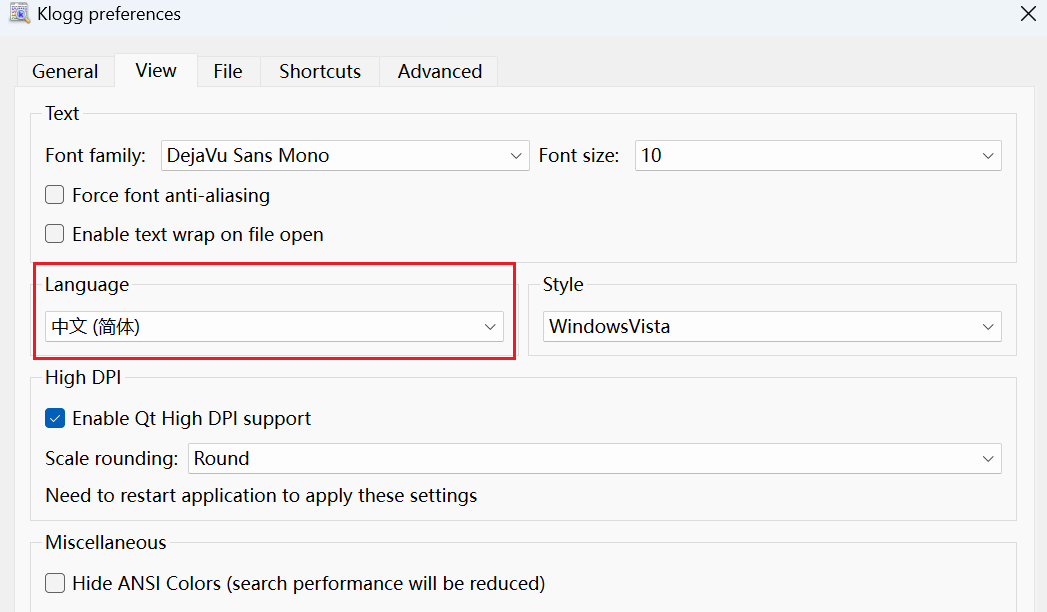Disable Qt High DPI support checkbox
Screen dimensions: 1047x612
[55, 418]
